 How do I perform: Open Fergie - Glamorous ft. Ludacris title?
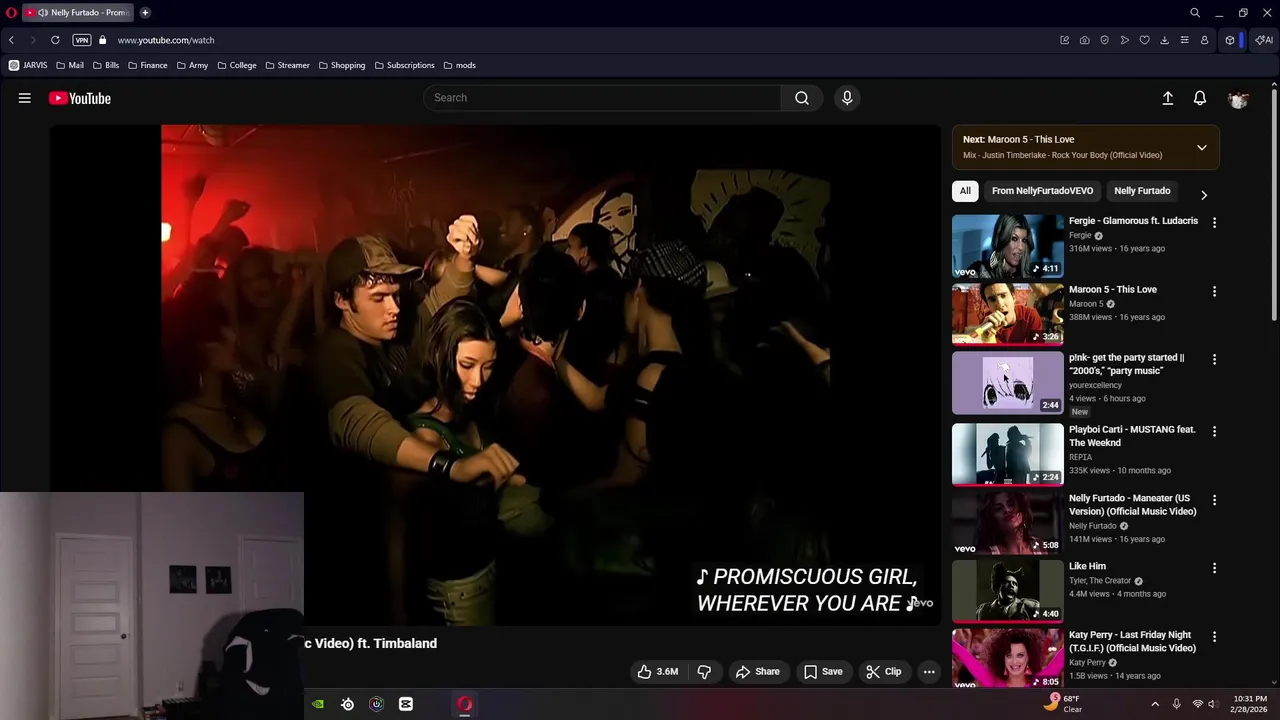point(1133,221)
